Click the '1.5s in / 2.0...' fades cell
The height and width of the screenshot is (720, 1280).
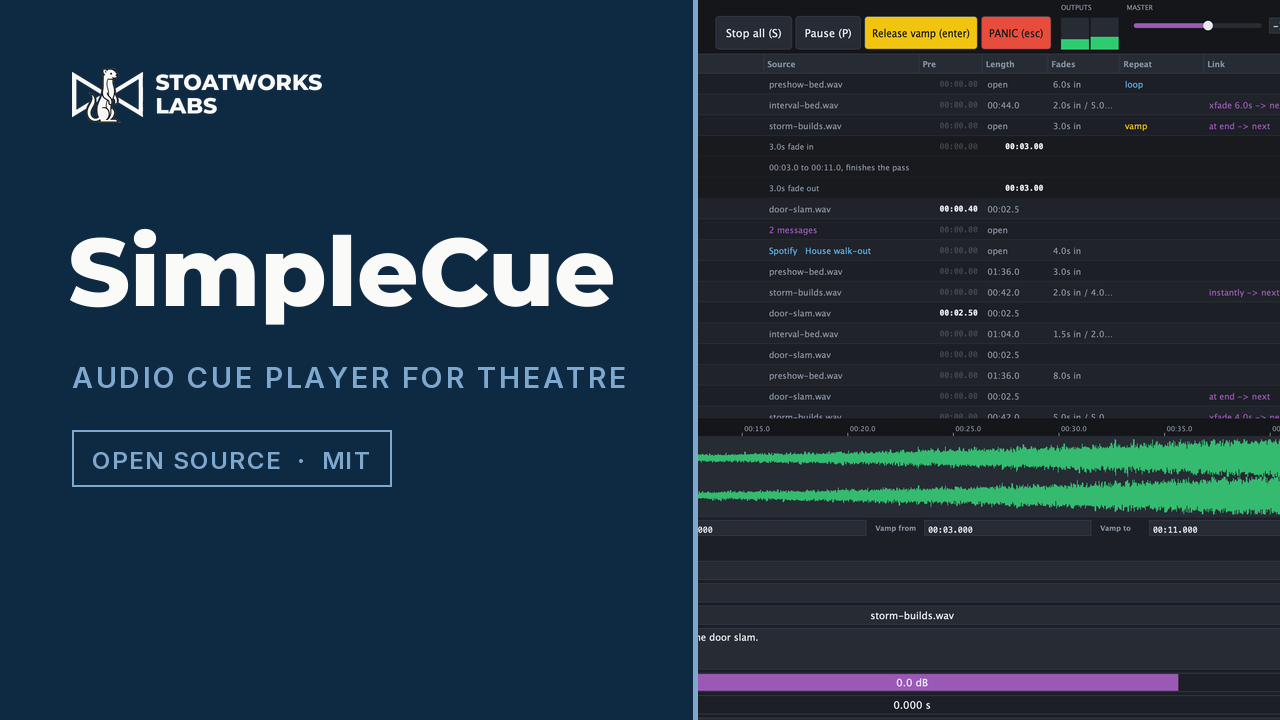pos(1082,334)
